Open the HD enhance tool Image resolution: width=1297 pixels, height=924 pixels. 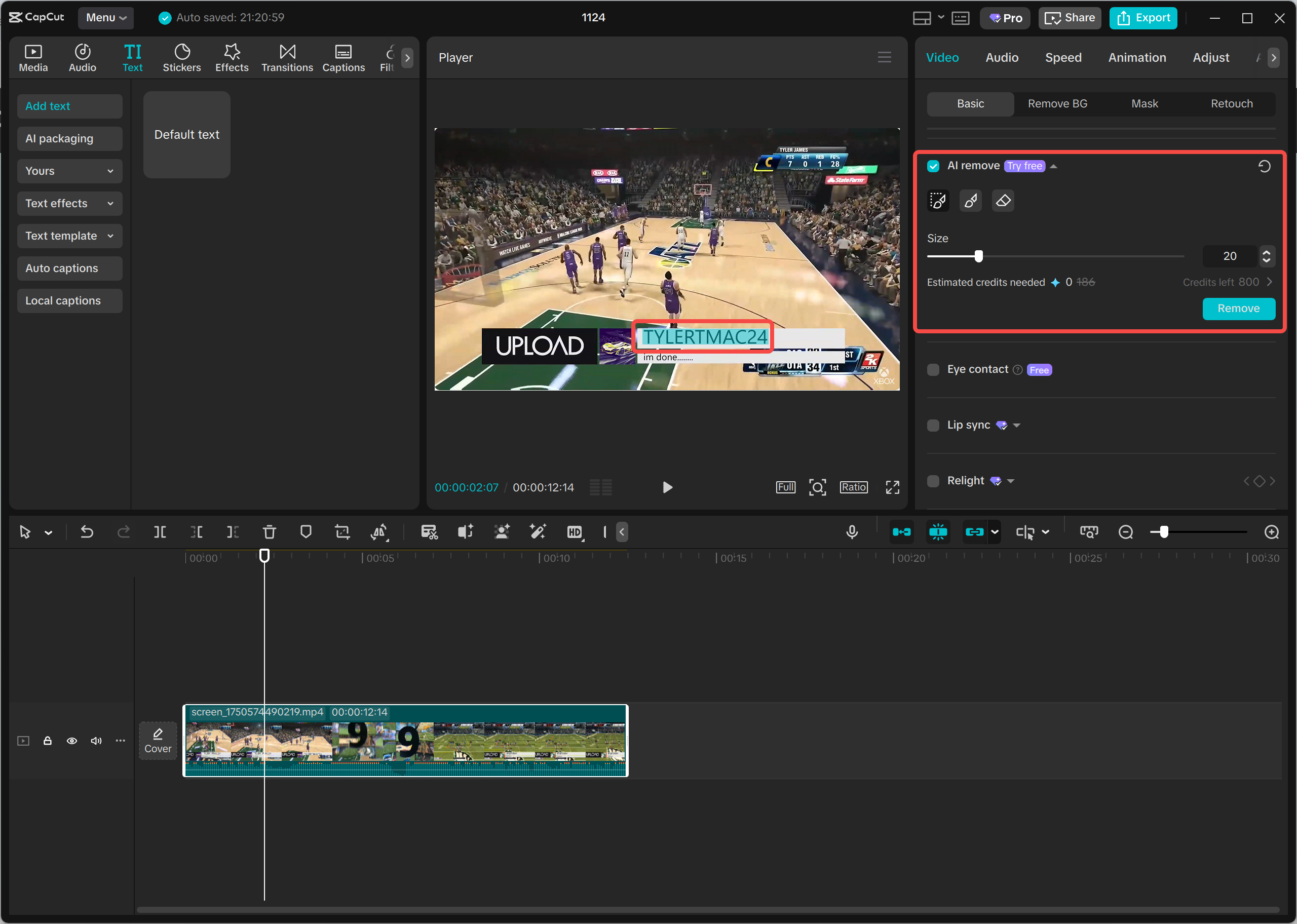pos(575,531)
